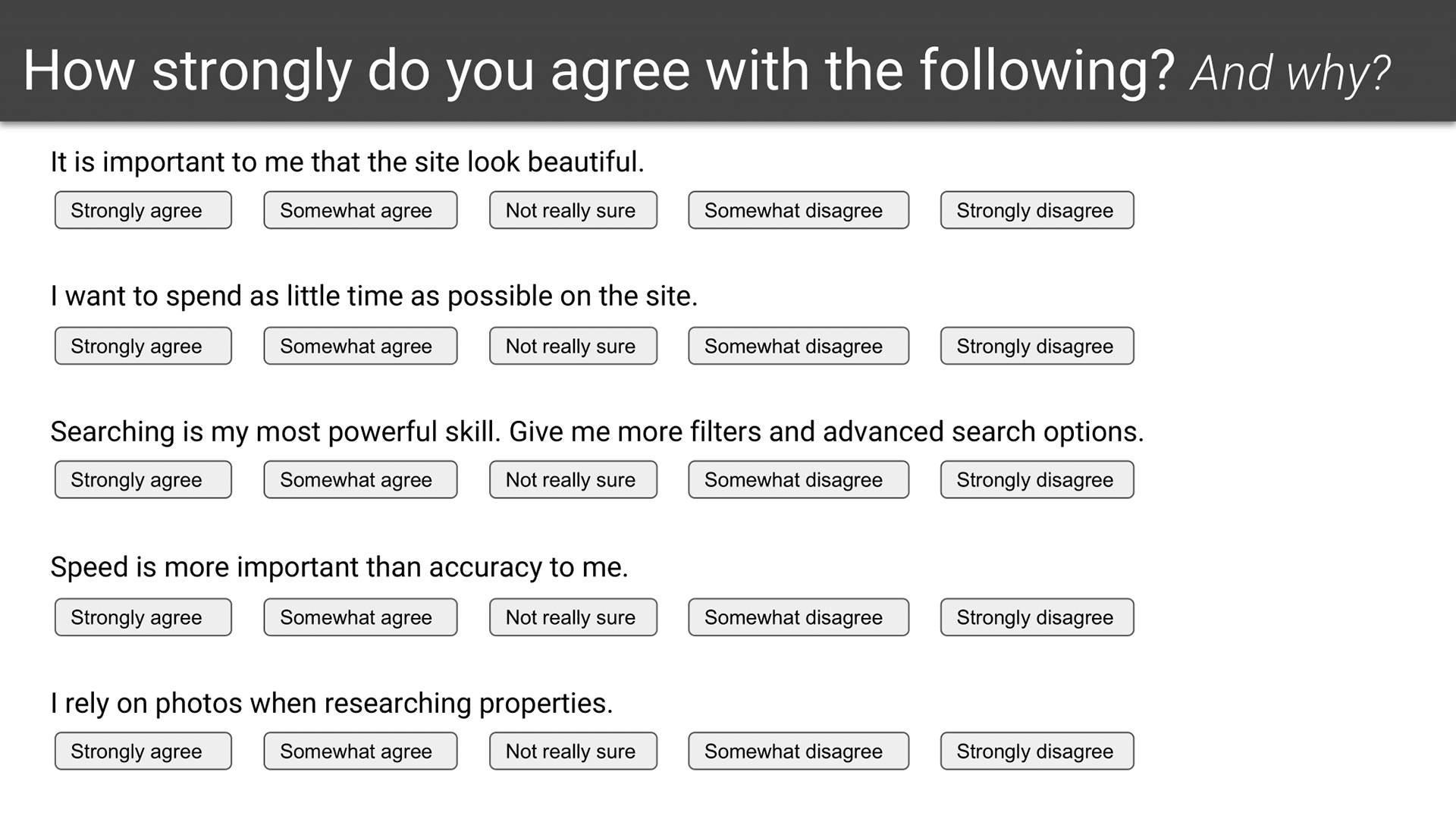Choose Strongly agree for relying on photos
Viewport: 1456px width, 819px height.
tap(143, 751)
